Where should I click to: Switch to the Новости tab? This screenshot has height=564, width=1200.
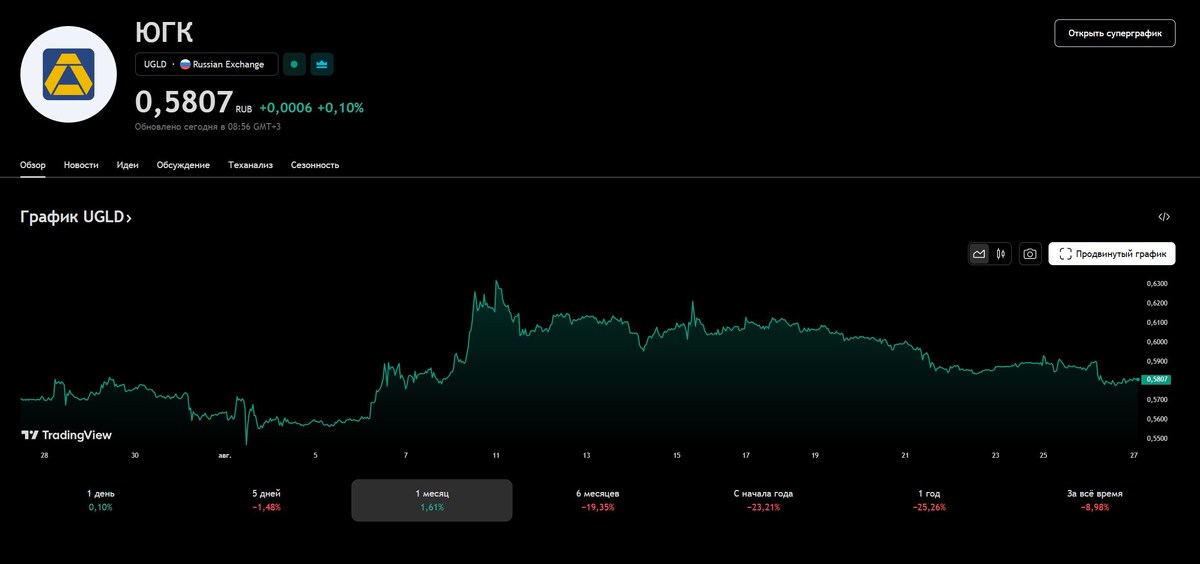click(x=81, y=165)
